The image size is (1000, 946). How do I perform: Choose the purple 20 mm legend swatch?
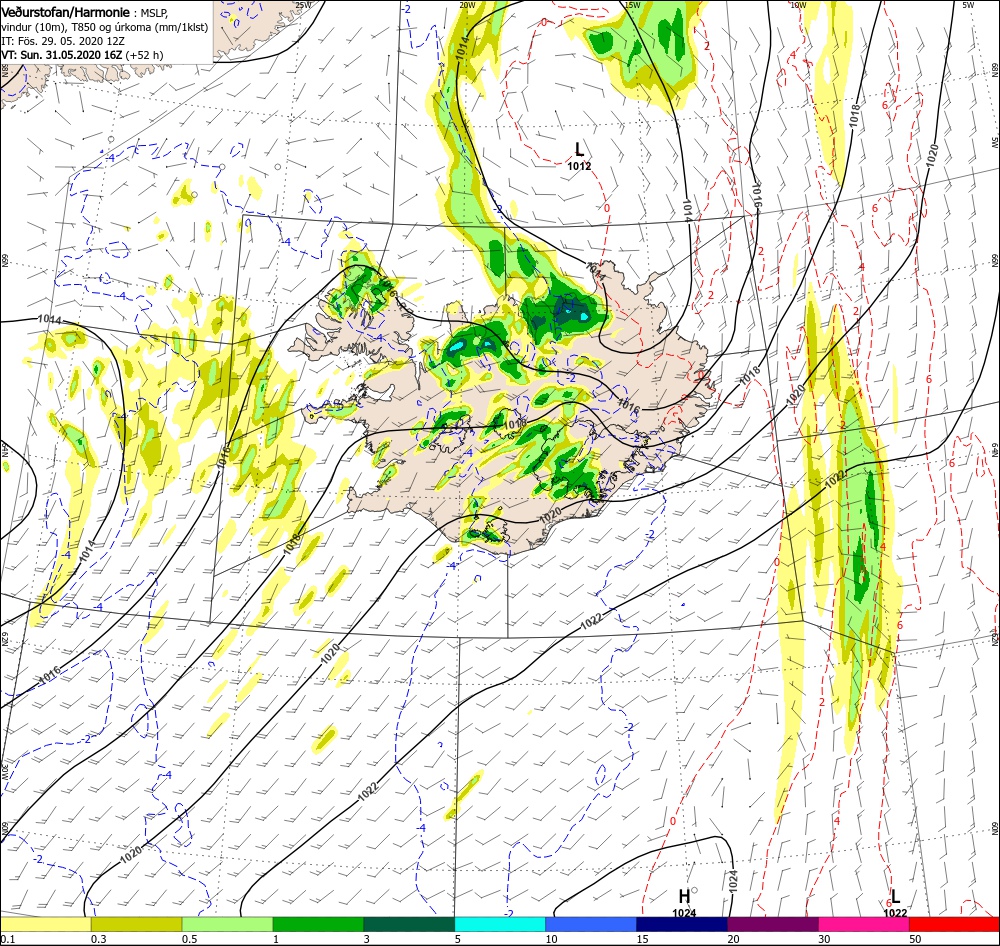773,924
